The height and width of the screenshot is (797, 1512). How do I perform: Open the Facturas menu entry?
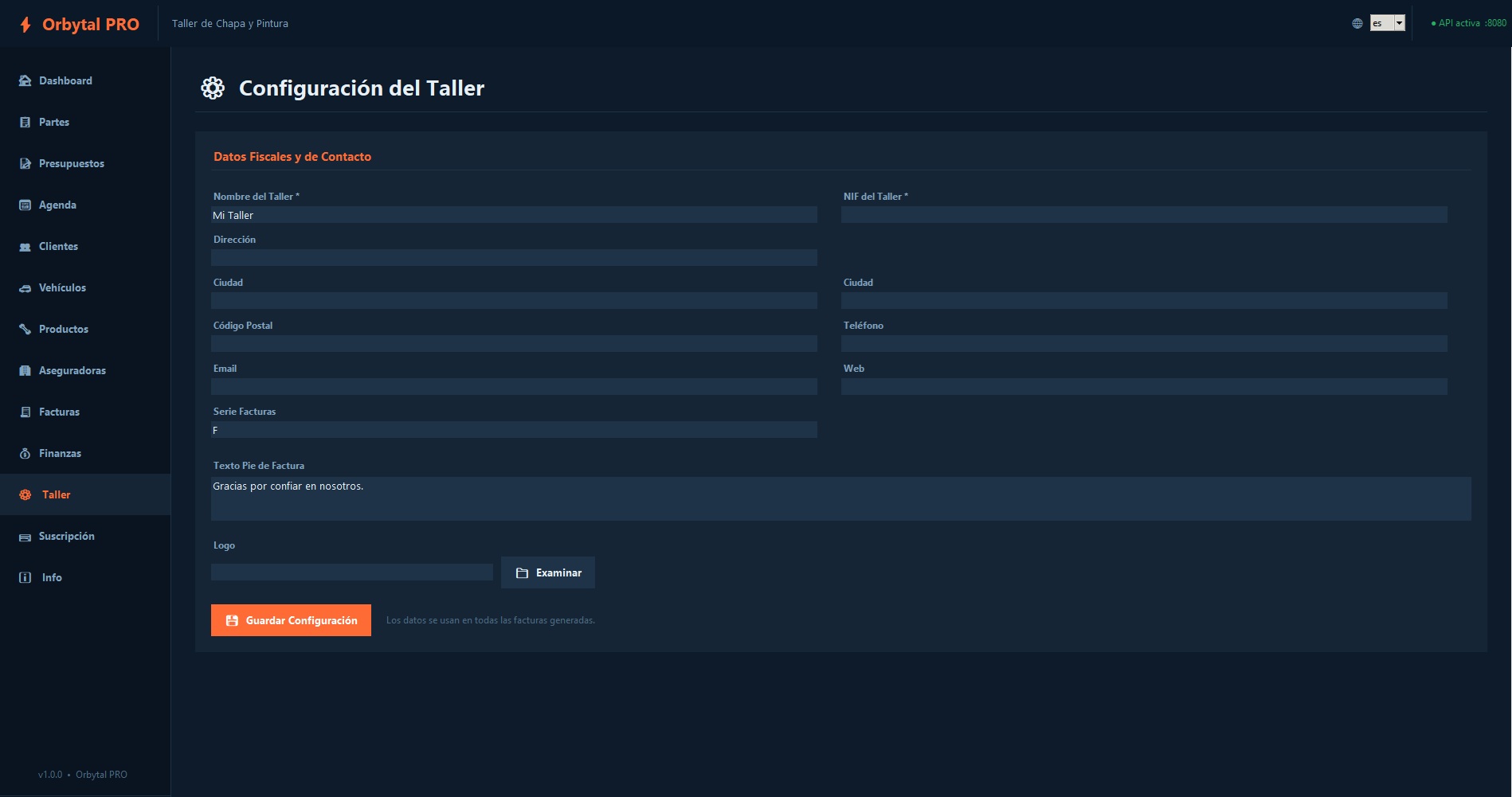point(59,412)
